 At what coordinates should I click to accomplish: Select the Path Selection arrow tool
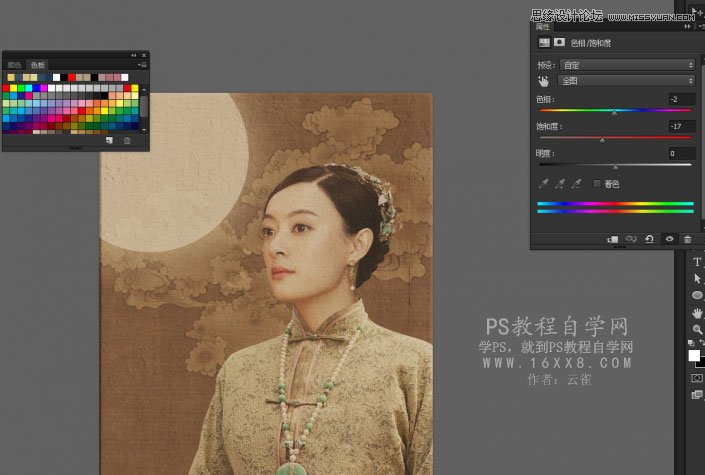pyautogui.click(x=697, y=278)
